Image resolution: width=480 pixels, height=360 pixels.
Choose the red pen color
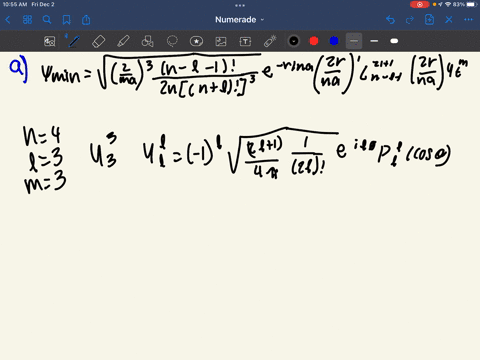tap(314, 41)
